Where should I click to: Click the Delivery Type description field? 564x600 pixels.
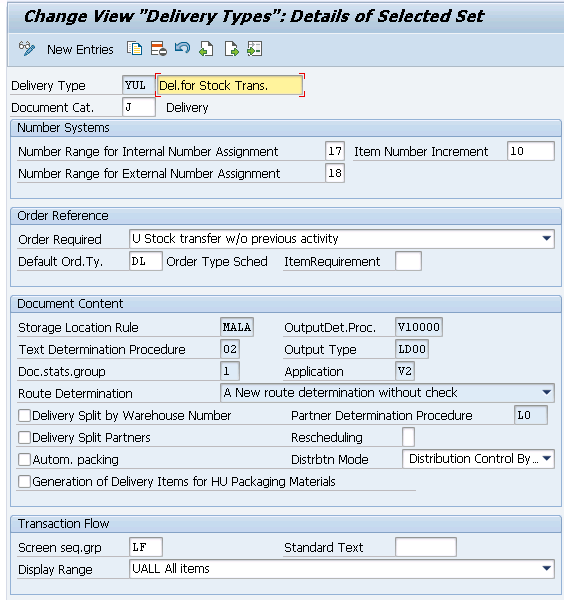point(230,85)
